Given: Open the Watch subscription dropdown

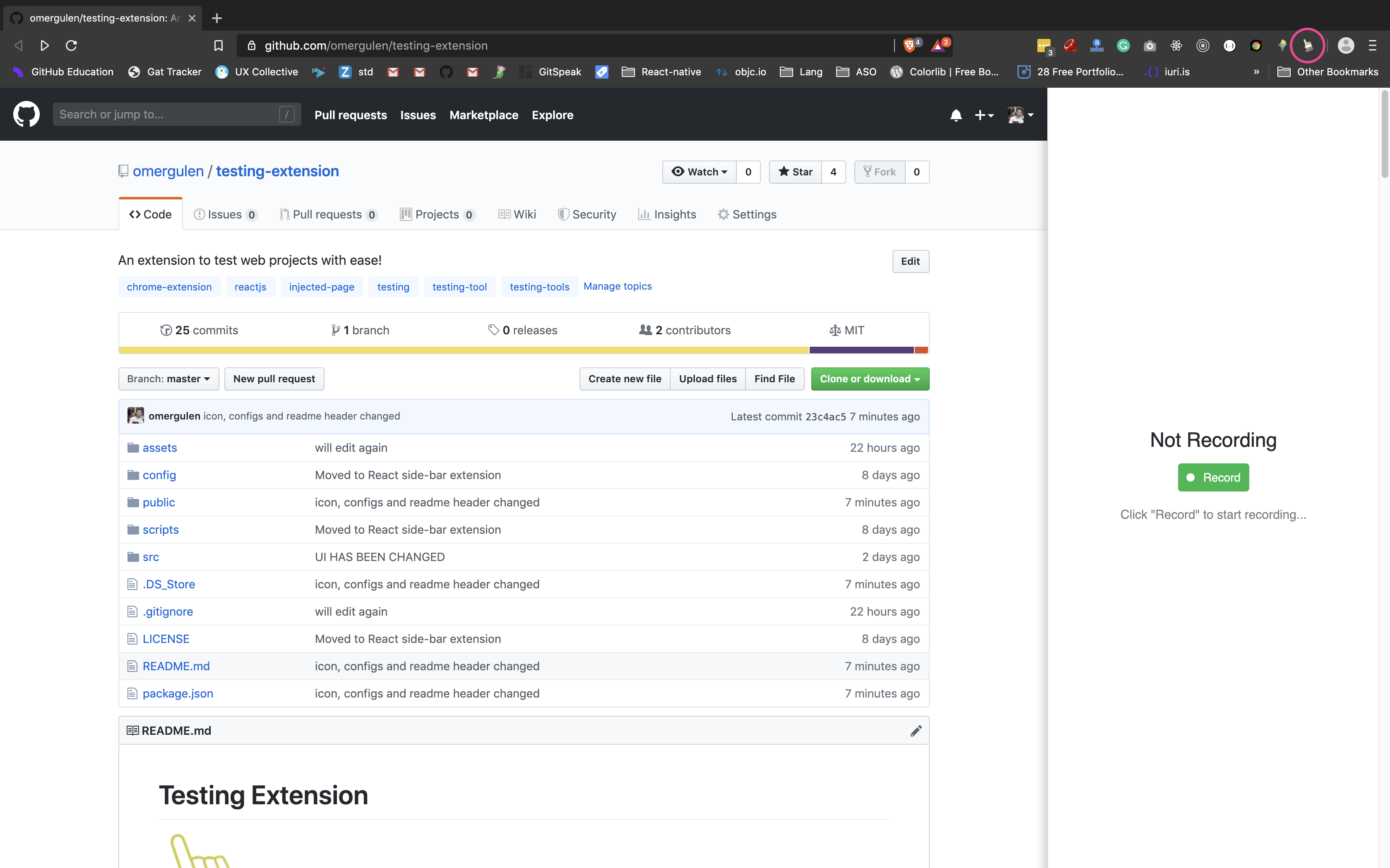Looking at the screenshot, I should click(699, 172).
